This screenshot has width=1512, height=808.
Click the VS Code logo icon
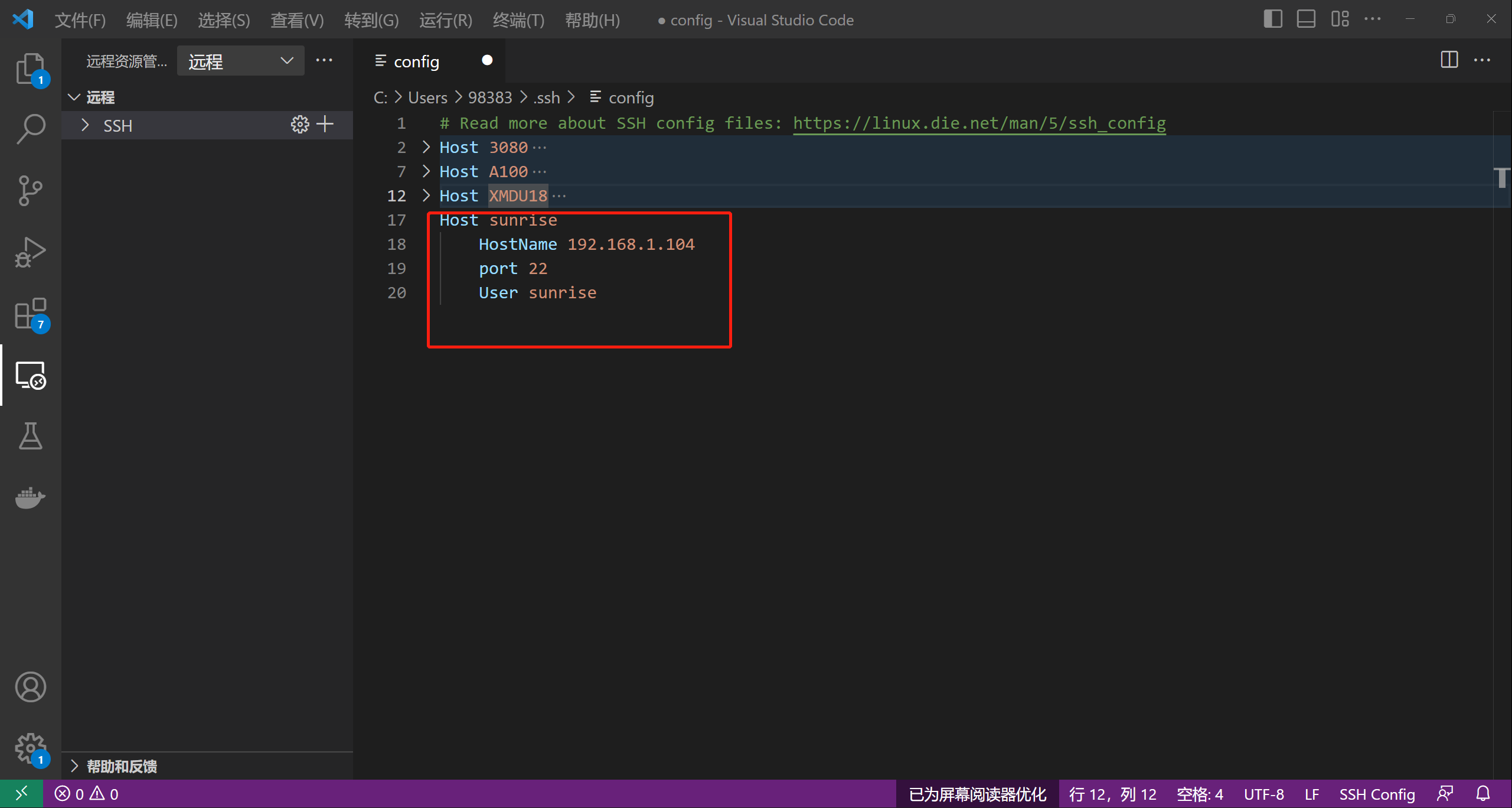tap(22, 19)
